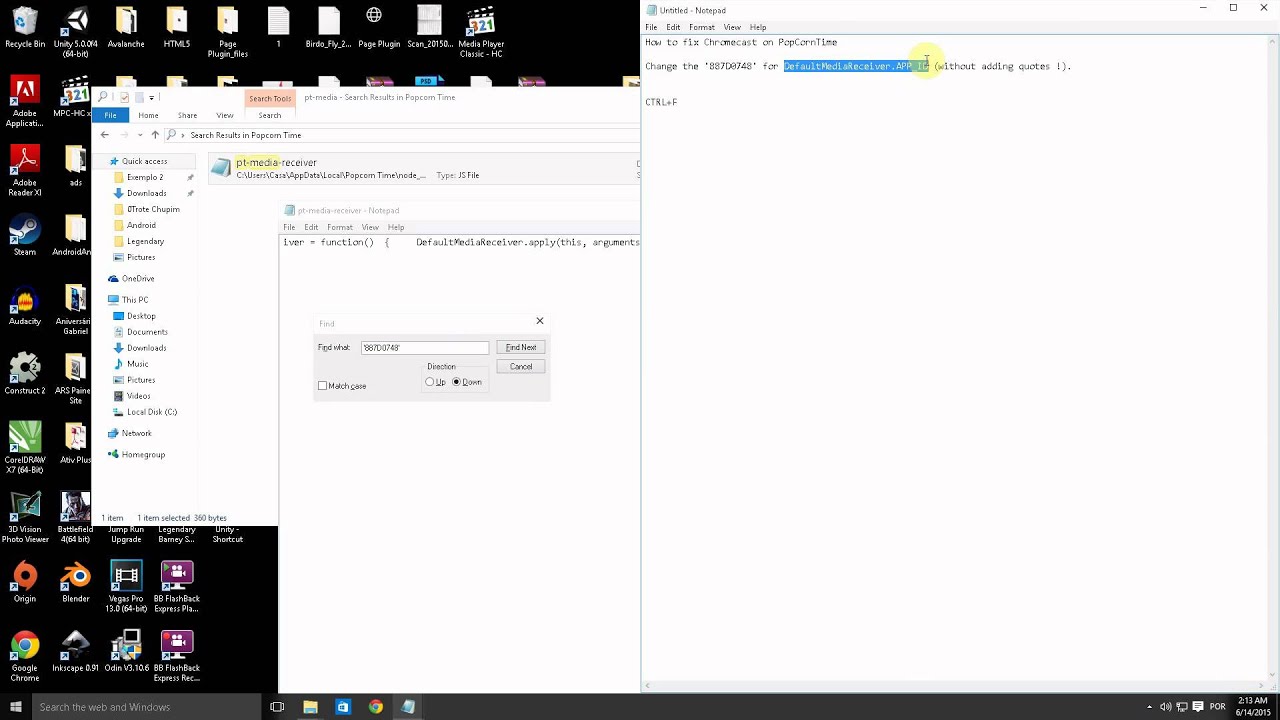
Task: Click the Windows Start button
Action: 16,707
